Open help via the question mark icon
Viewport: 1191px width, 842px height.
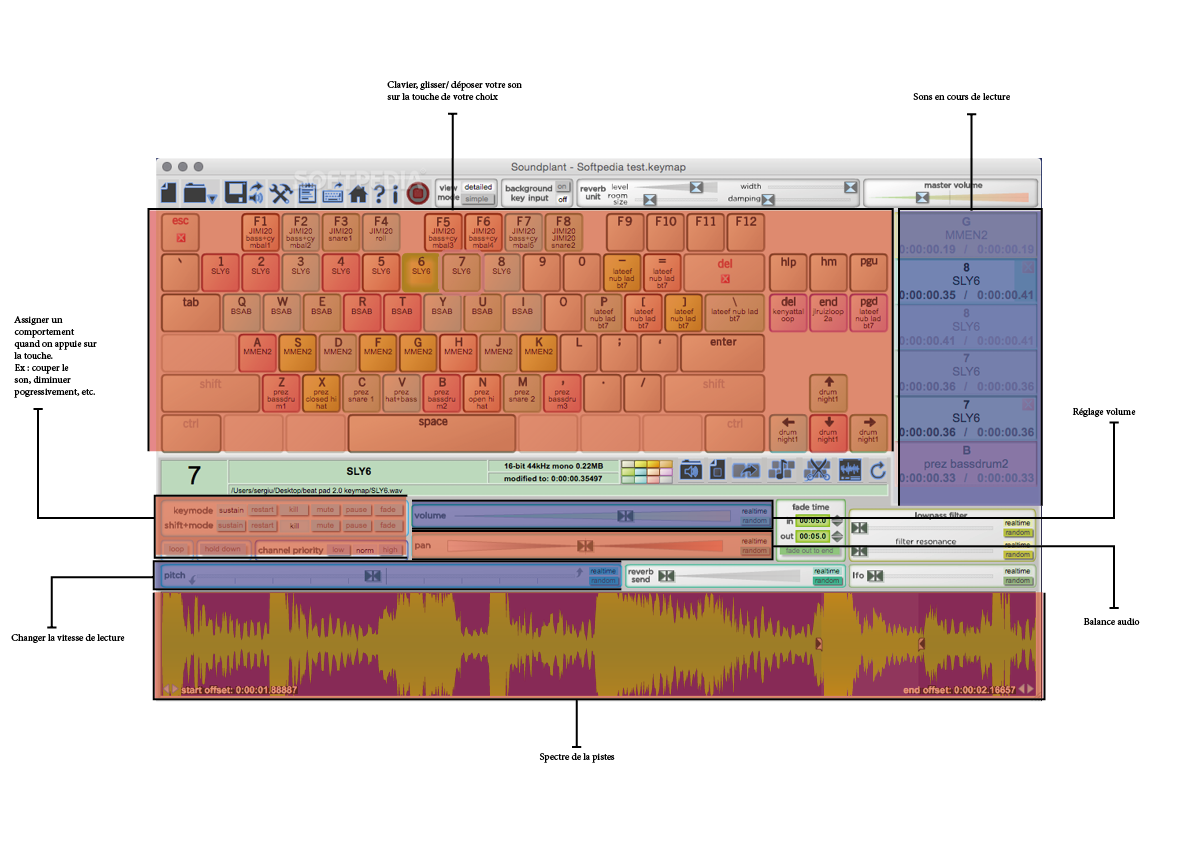click(x=380, y=193)
